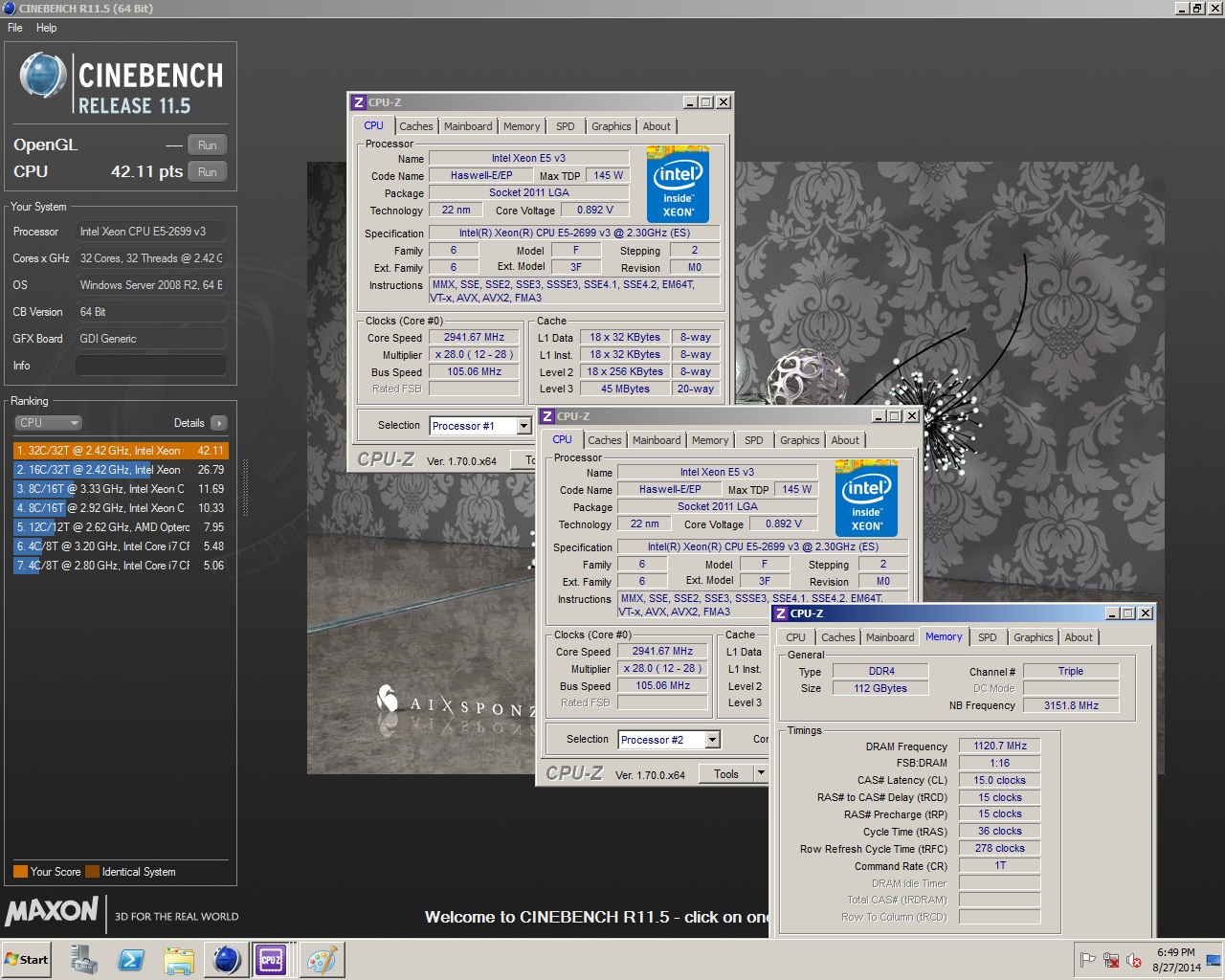This screenshot has width=1225, height=980.
Task: Click the empty Info field in Your System
Action: point(150,366)
